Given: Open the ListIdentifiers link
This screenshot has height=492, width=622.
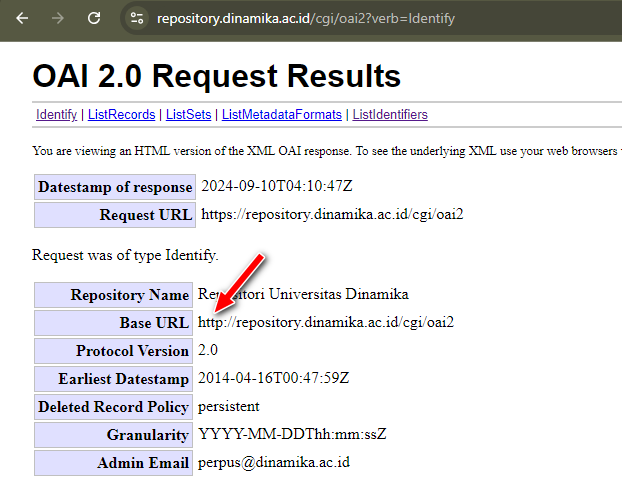Looking at the screenshot, I should 390,114.
